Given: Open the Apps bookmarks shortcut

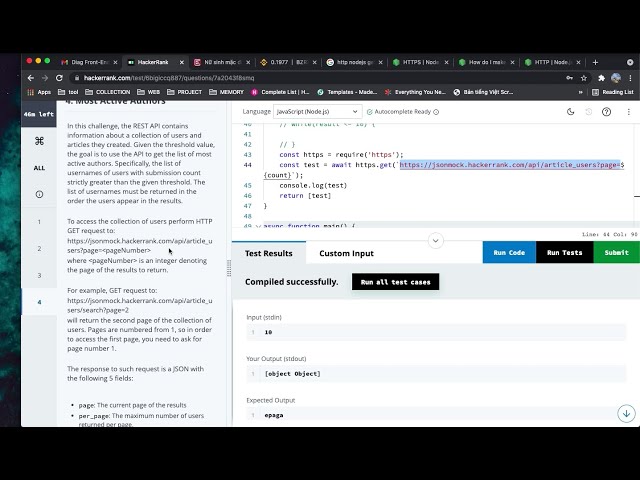Looking at the screenshot, I should point(39,92).
